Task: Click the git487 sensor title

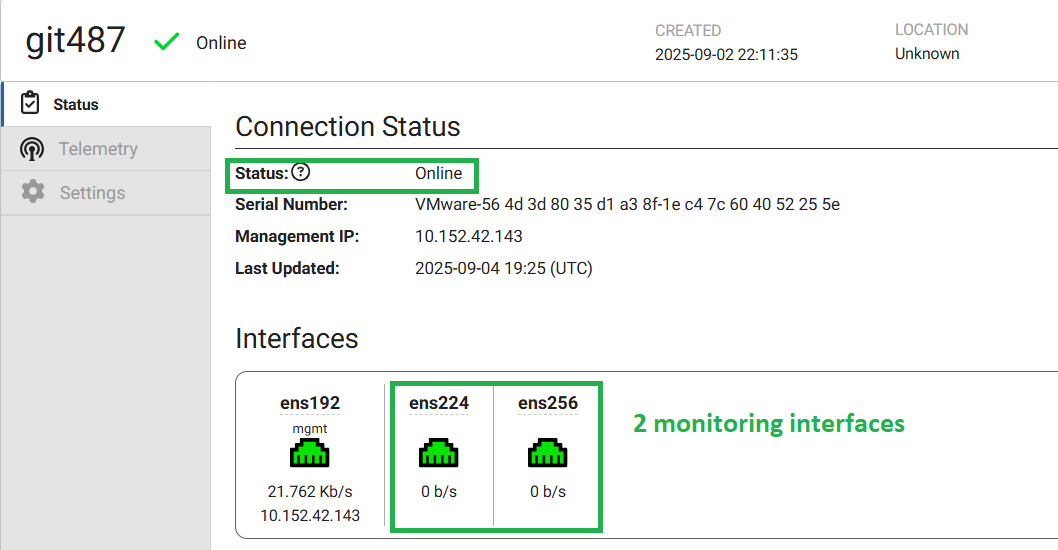Action: pos(76,40)
